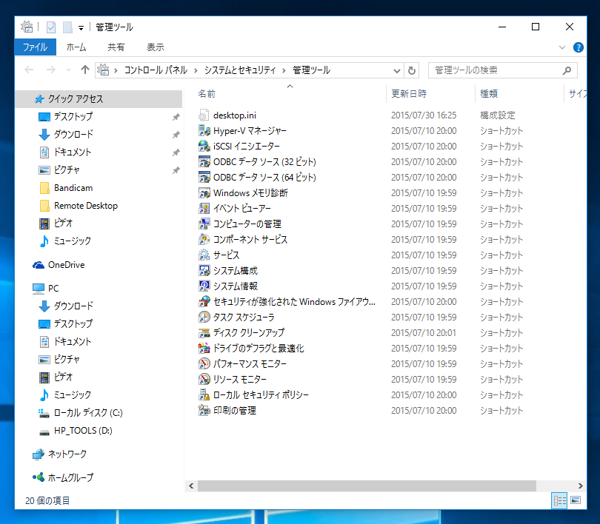Open the dropdown after コントロール パネル in the address bar
The image size is (600, 524).
(196, 70)
